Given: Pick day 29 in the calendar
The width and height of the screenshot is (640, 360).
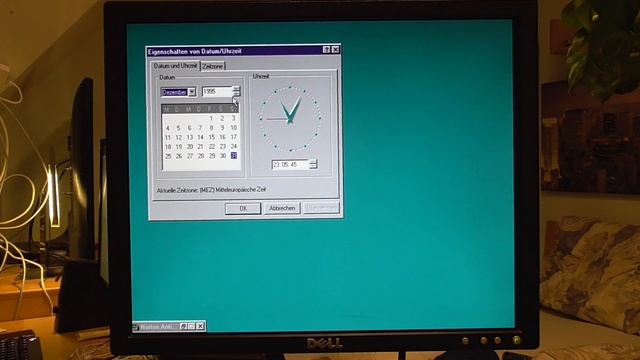Looking at the screenshot, I should [x=212, y=156].
